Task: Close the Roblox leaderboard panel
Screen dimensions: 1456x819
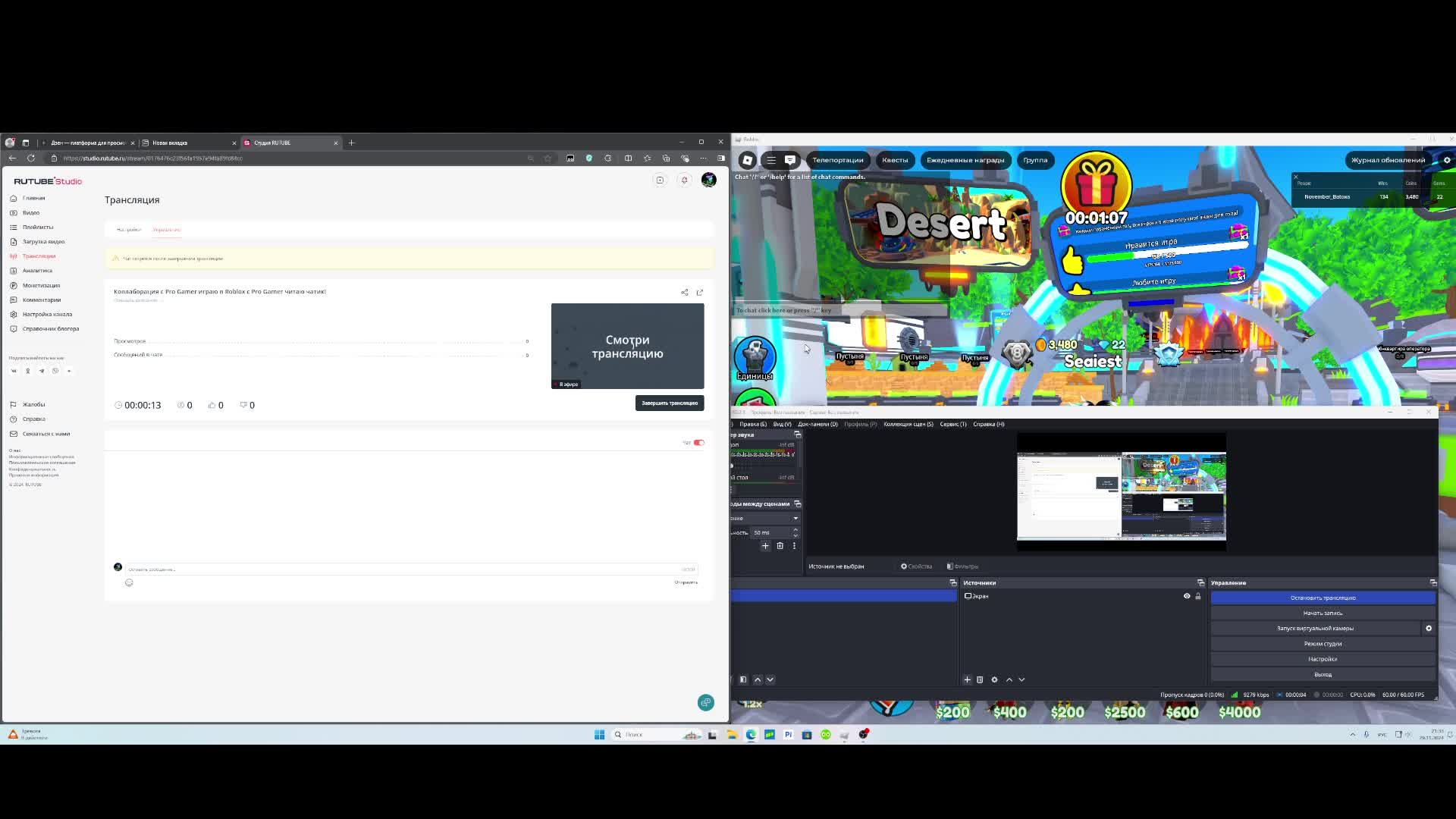Action: tap(1296, 177)
